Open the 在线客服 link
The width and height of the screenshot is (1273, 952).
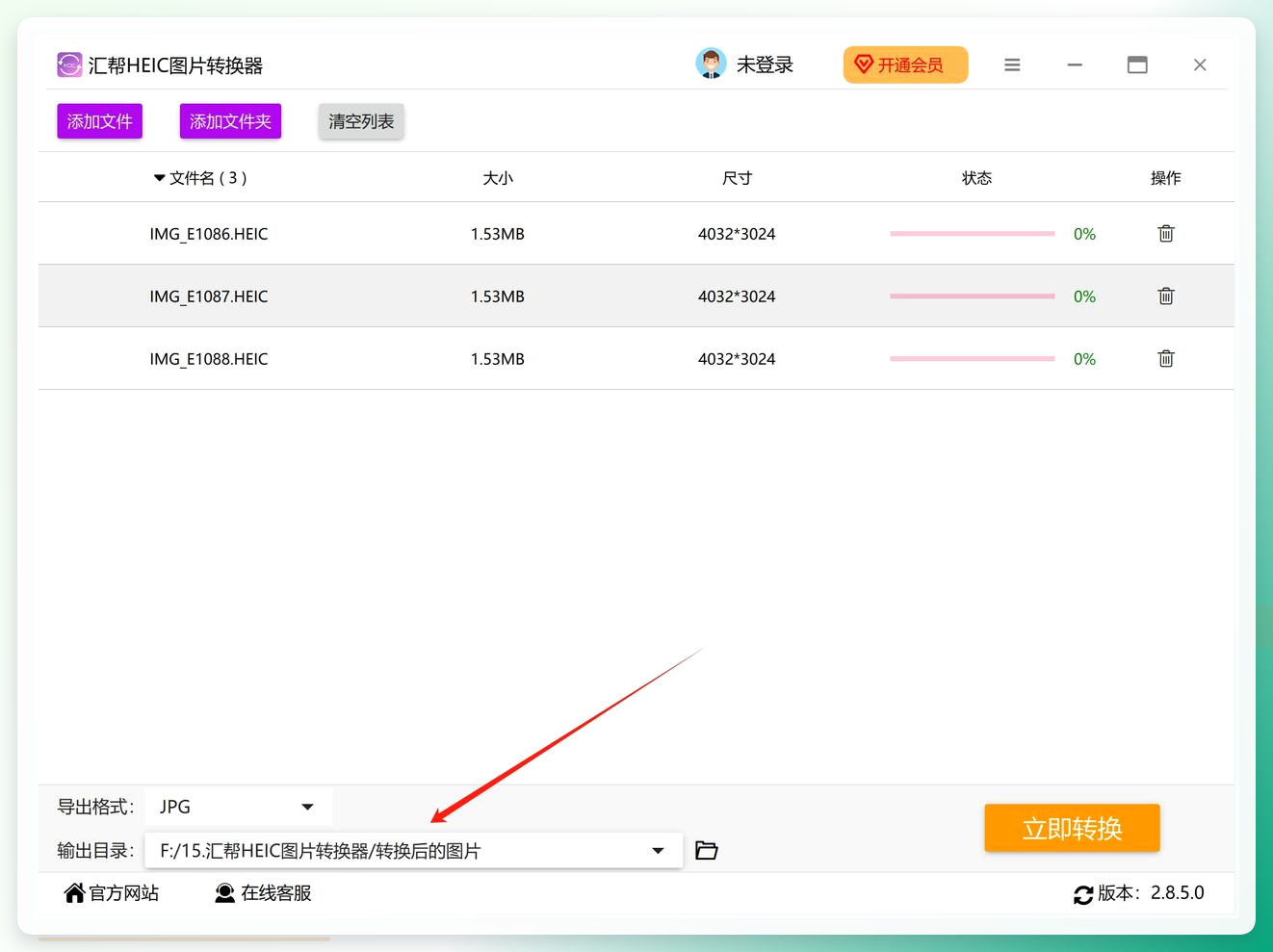click(276, 893)
